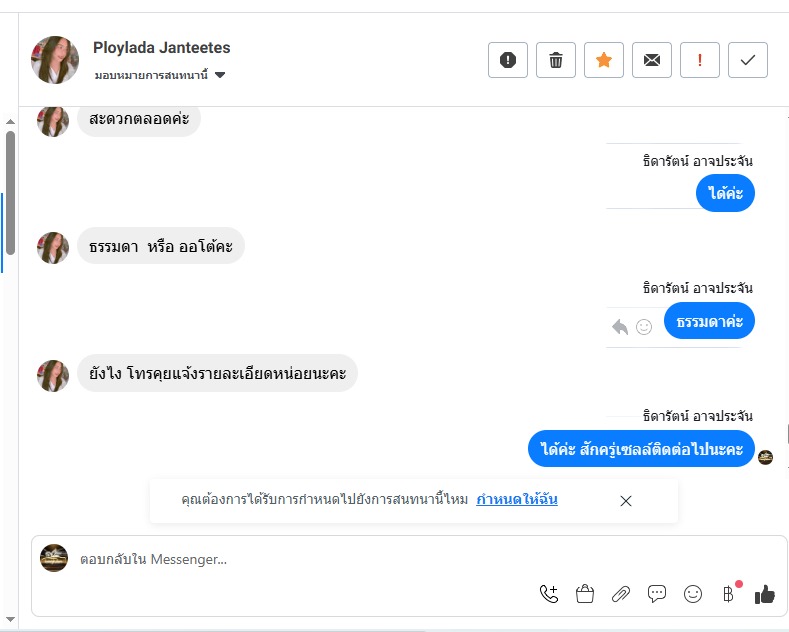Open saved replies speech bubble icon
This screenshot has height=632, width=789.
click(657, 594)
